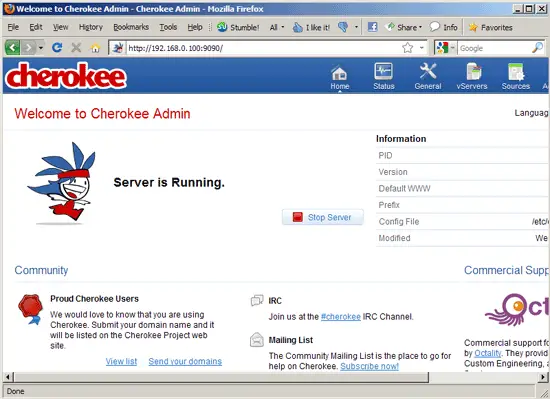Click the Octality octopus logo
Screen dimensions: 550x399
[516, 310]
